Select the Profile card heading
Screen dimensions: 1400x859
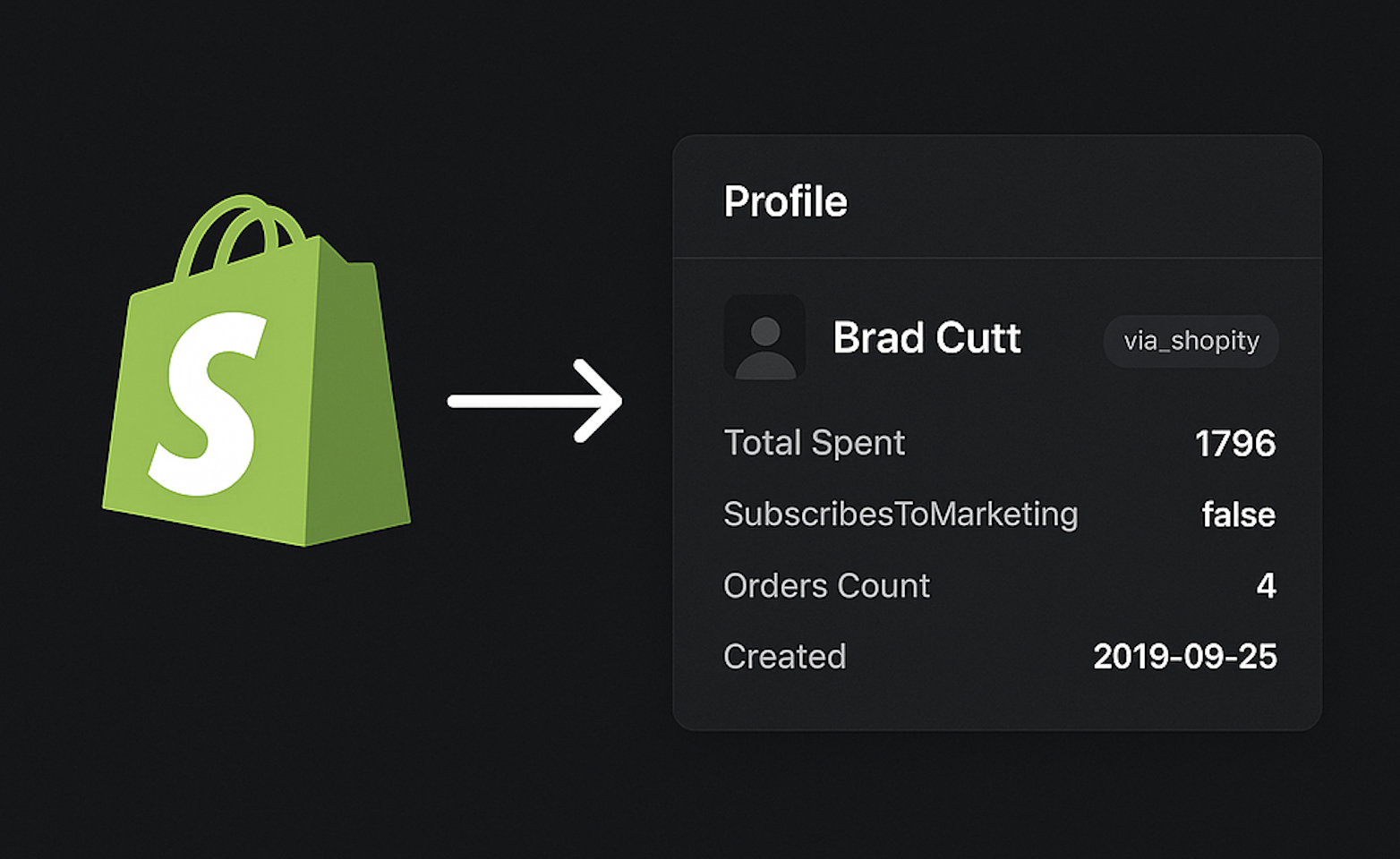(785, 201)
